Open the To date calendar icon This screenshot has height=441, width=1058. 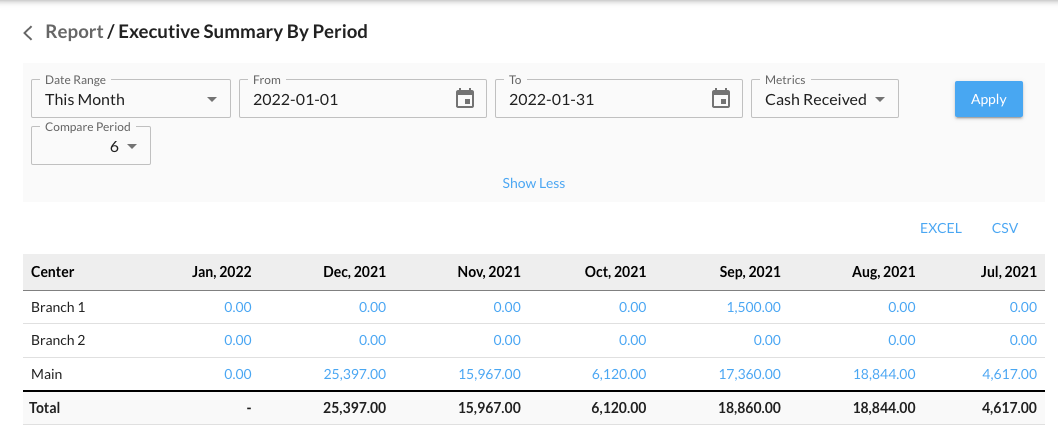coord(720,99)
